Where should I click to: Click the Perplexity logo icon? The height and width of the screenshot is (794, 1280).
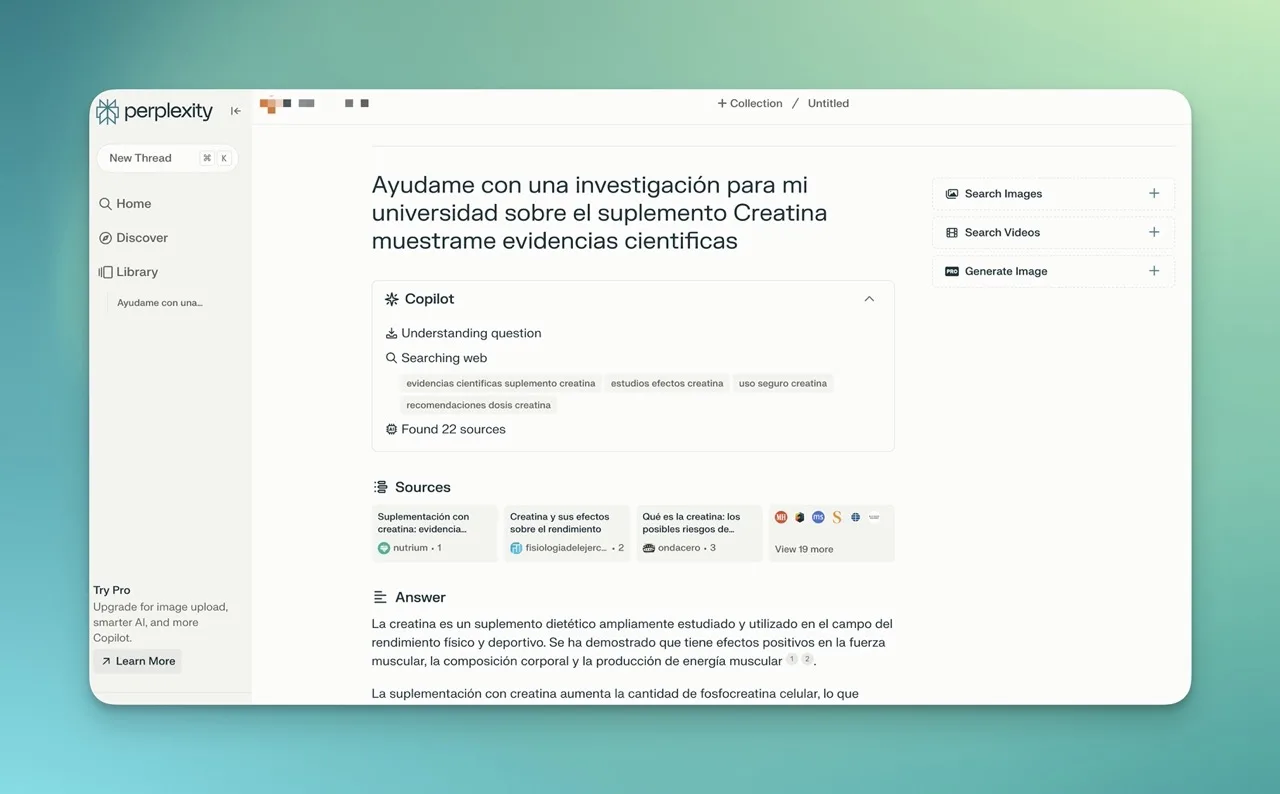(x=107, y=111)
